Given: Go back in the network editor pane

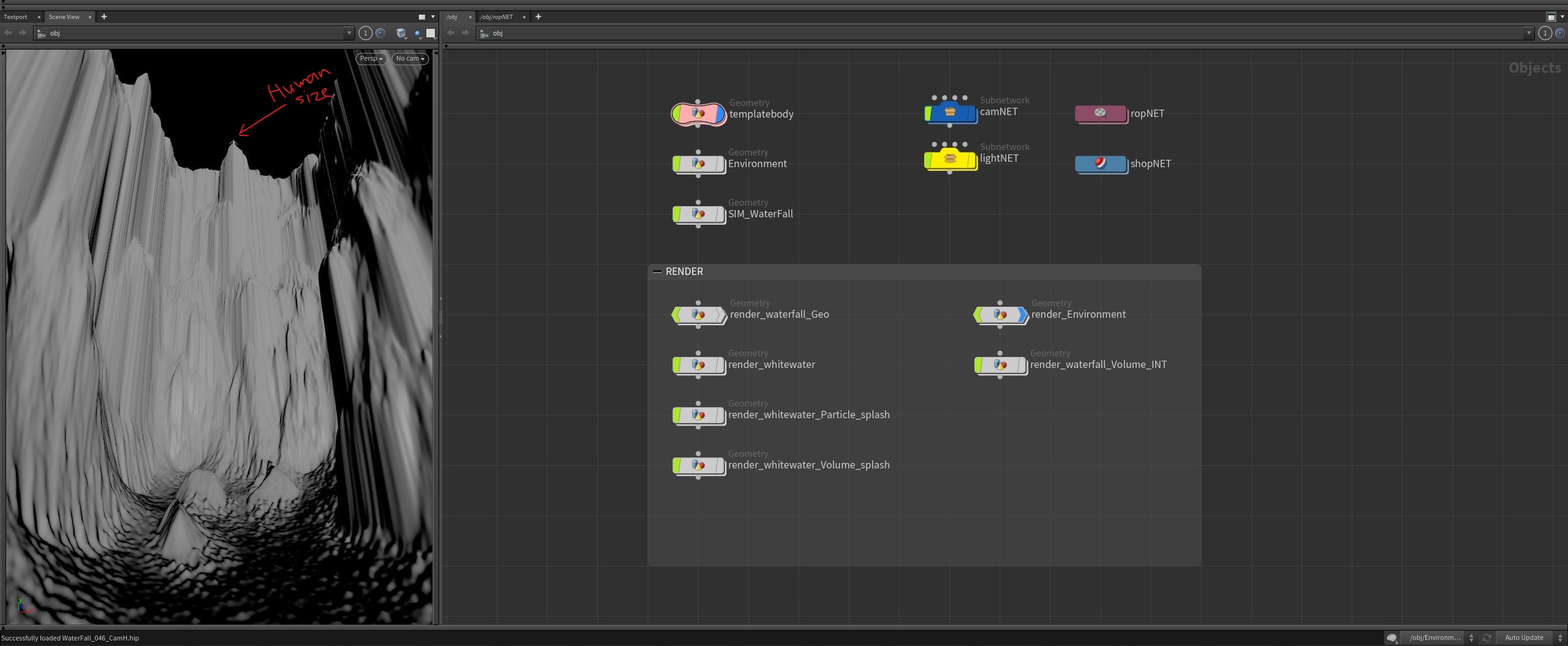Looking at the screenshot, I should (451, 33).
